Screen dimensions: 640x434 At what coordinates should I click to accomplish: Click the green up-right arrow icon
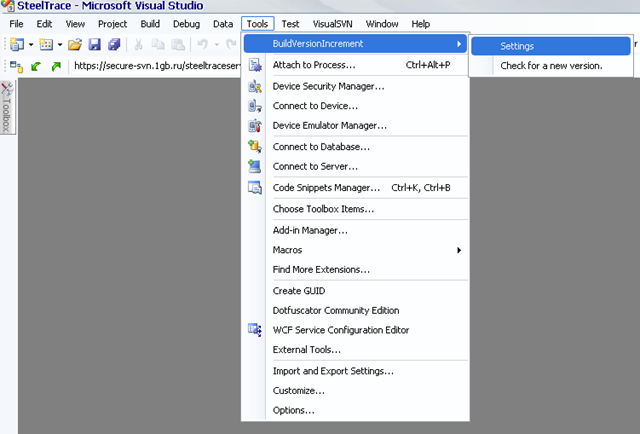point(56,66)
